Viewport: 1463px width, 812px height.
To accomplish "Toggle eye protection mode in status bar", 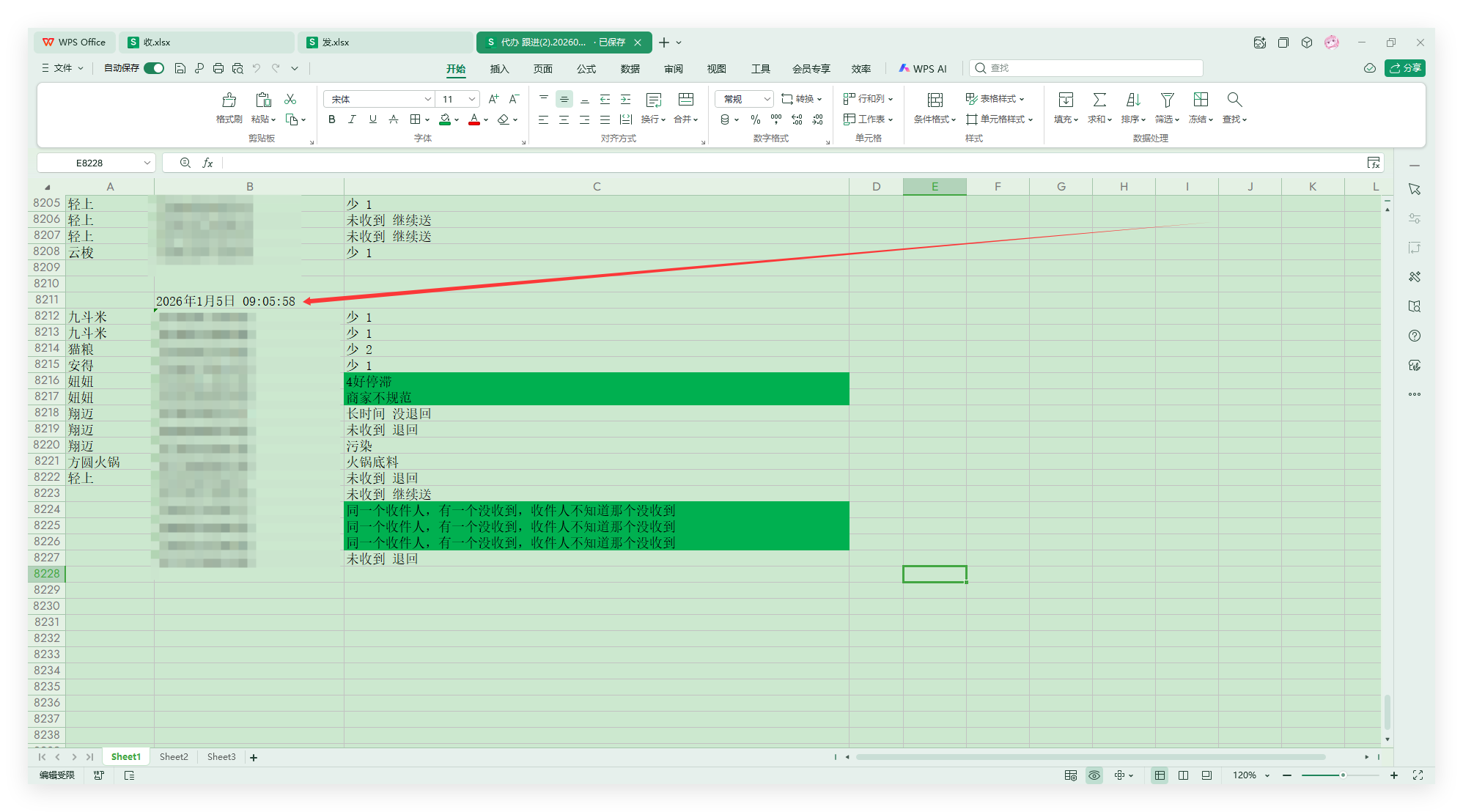I will (x=1094, y=775).
